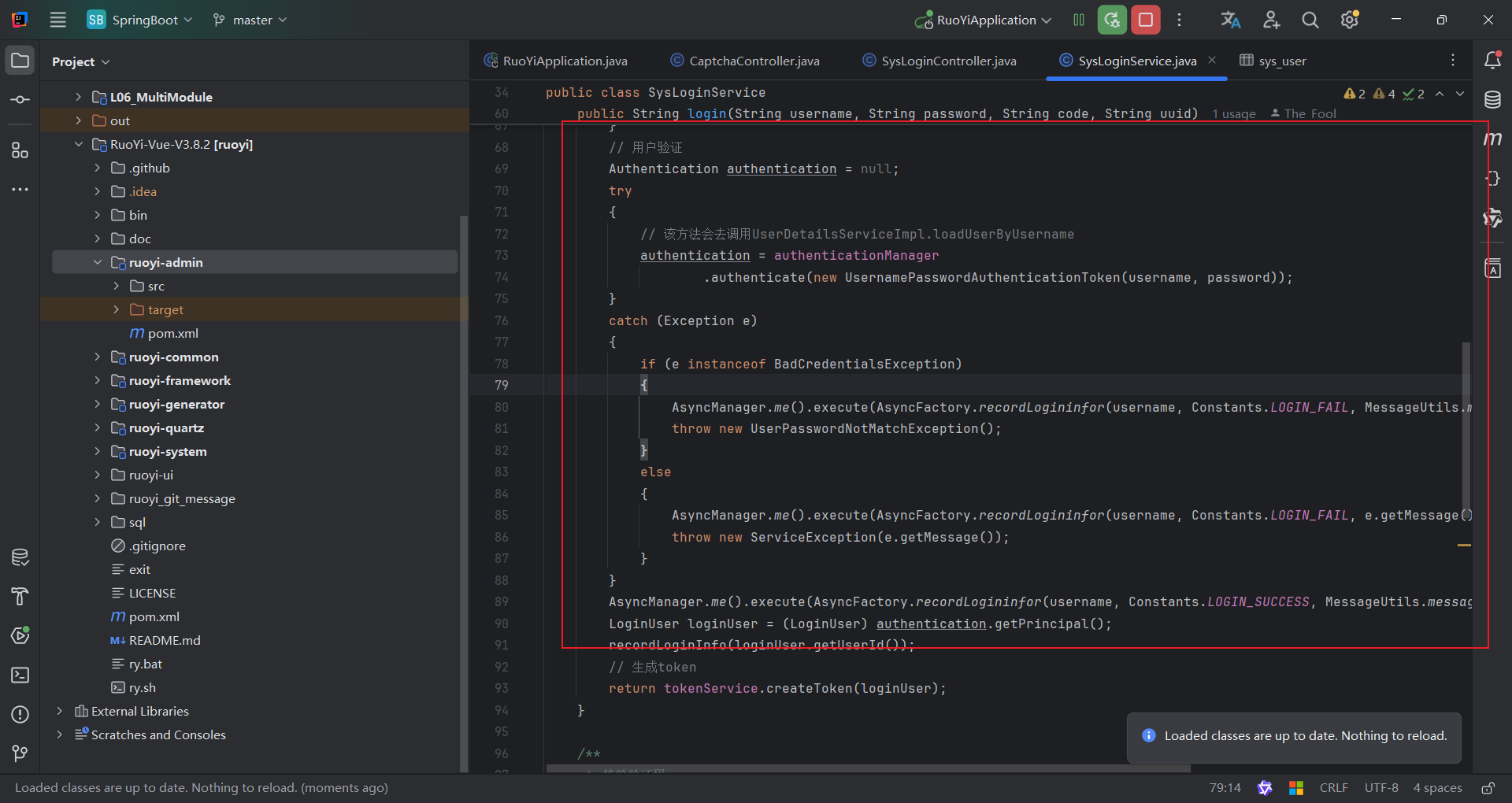Open the master branch dropdown
Viewport: 1512px width, 803px height.
250,20
